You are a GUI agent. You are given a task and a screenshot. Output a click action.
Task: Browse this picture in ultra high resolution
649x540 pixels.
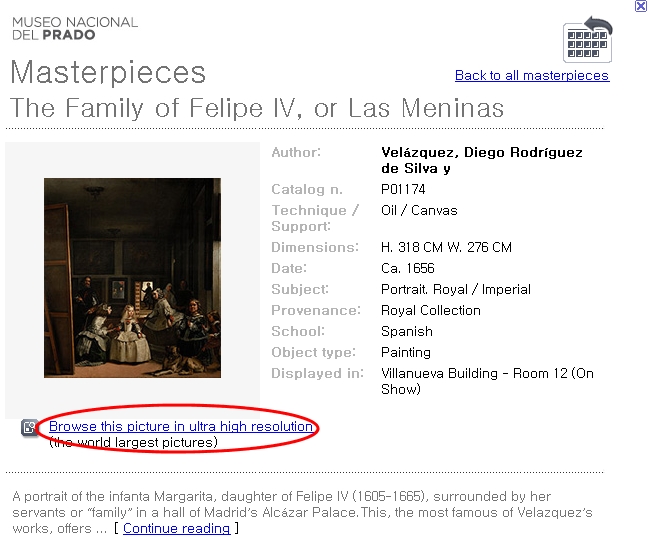(181, 426)
